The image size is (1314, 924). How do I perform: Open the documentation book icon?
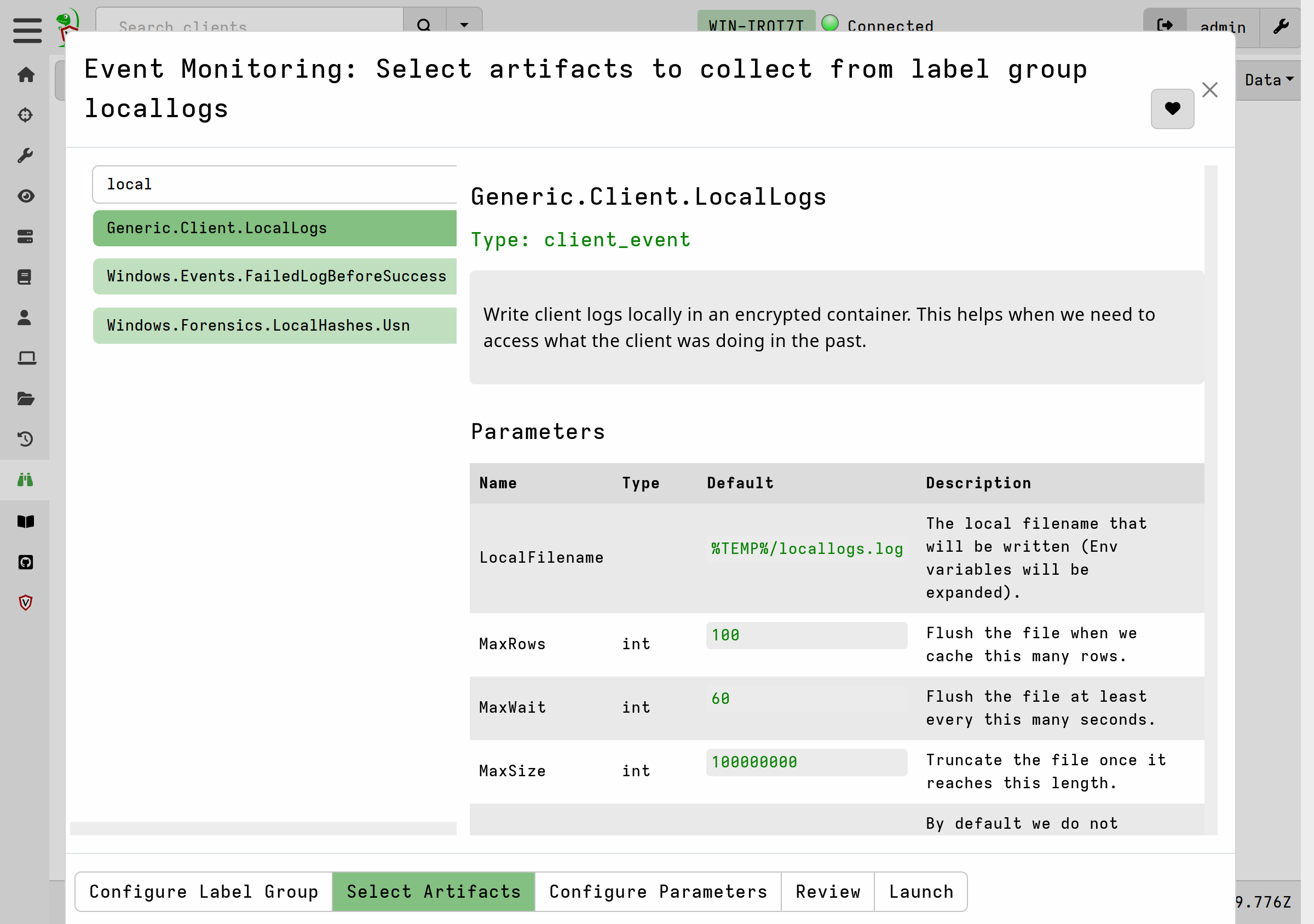(26, 521)
